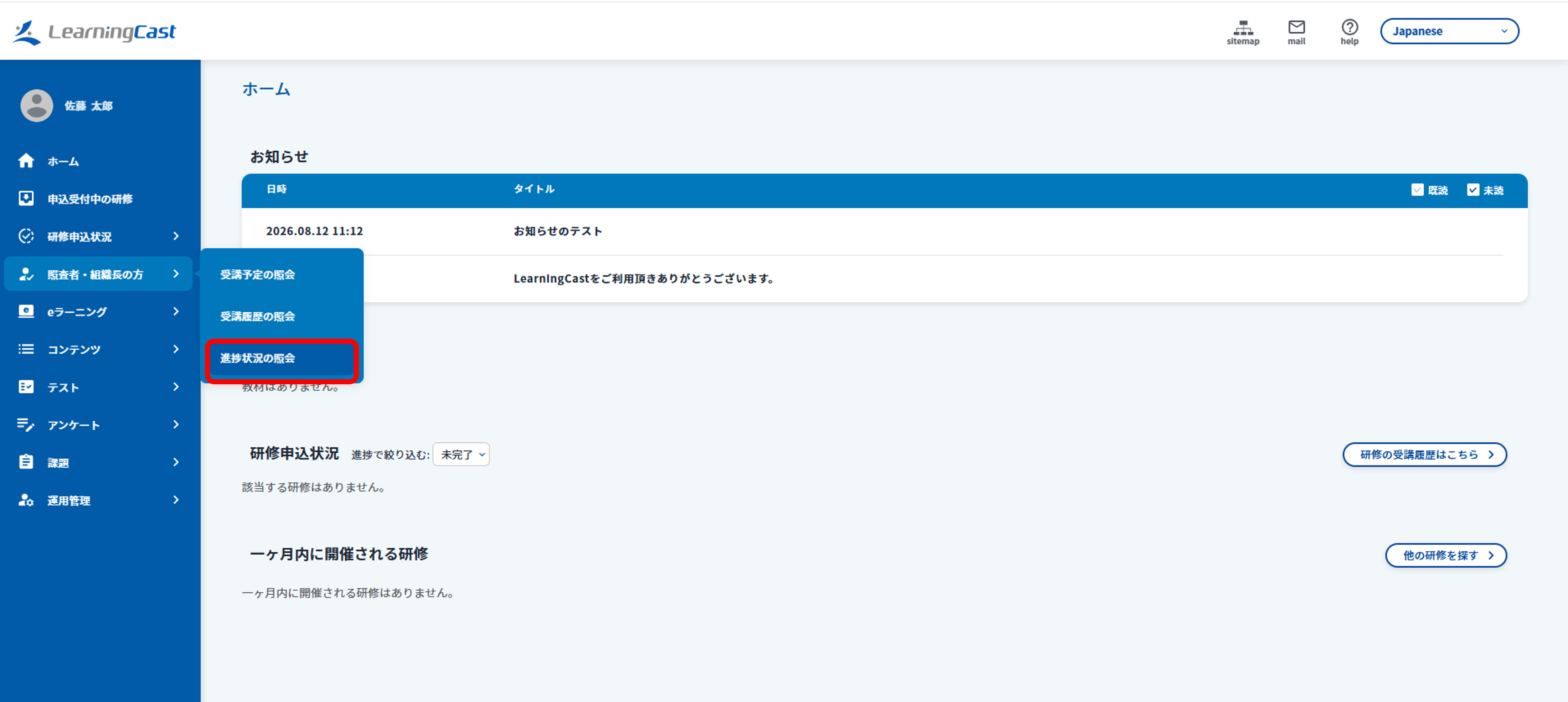
Task: Click the home house icon in sidebar
Action: coord(26,161)
